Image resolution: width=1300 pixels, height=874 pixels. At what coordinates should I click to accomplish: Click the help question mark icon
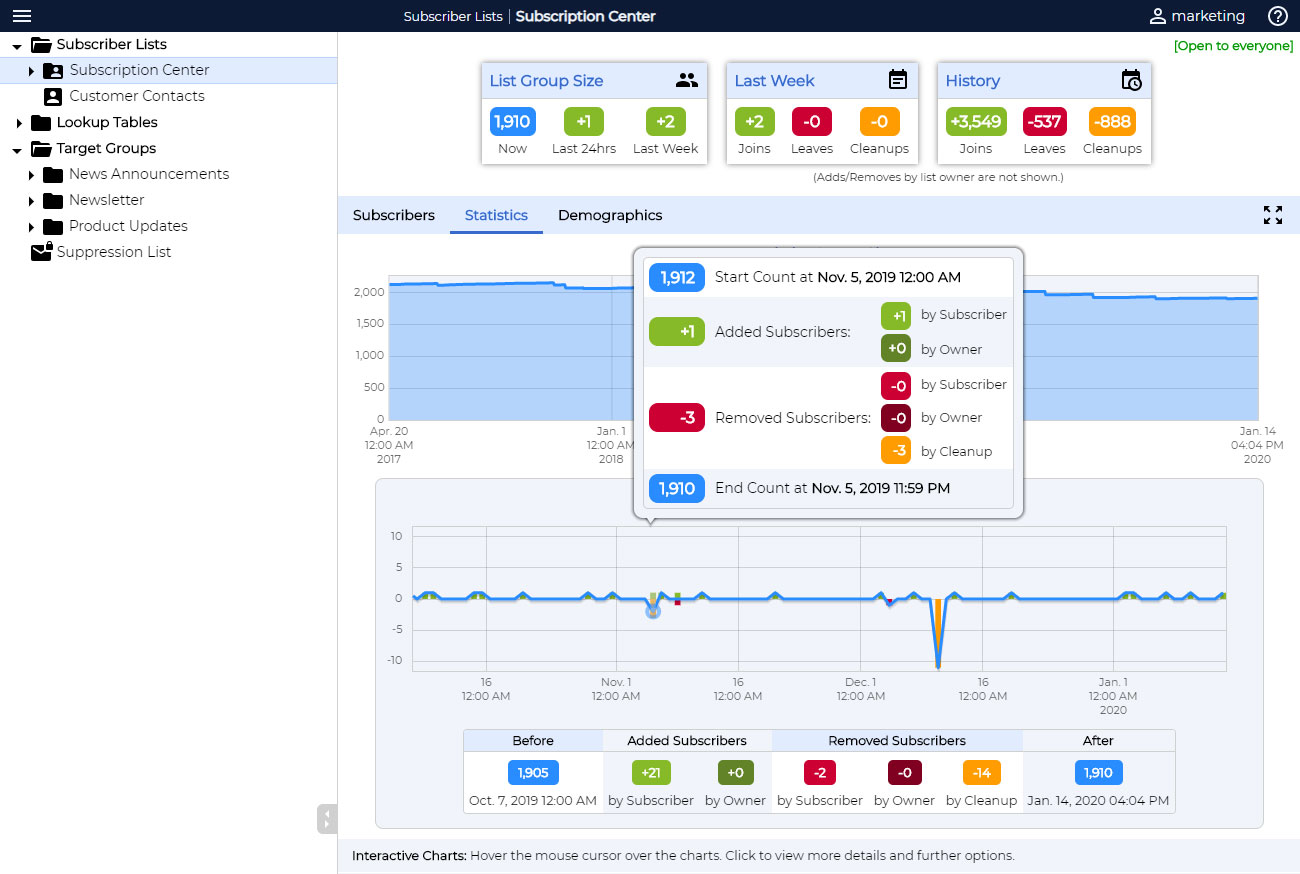pyautogui.click(x=1277, y=16)
